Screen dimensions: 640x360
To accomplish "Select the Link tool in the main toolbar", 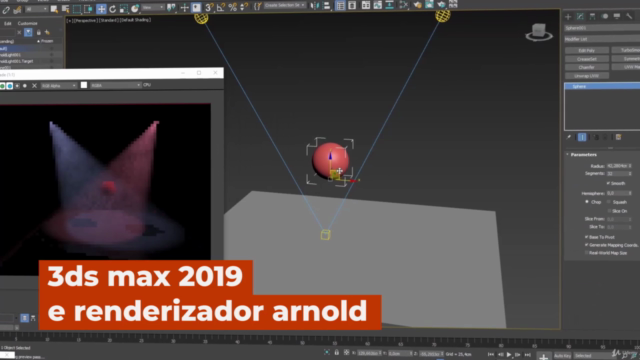I will [6, 9].
